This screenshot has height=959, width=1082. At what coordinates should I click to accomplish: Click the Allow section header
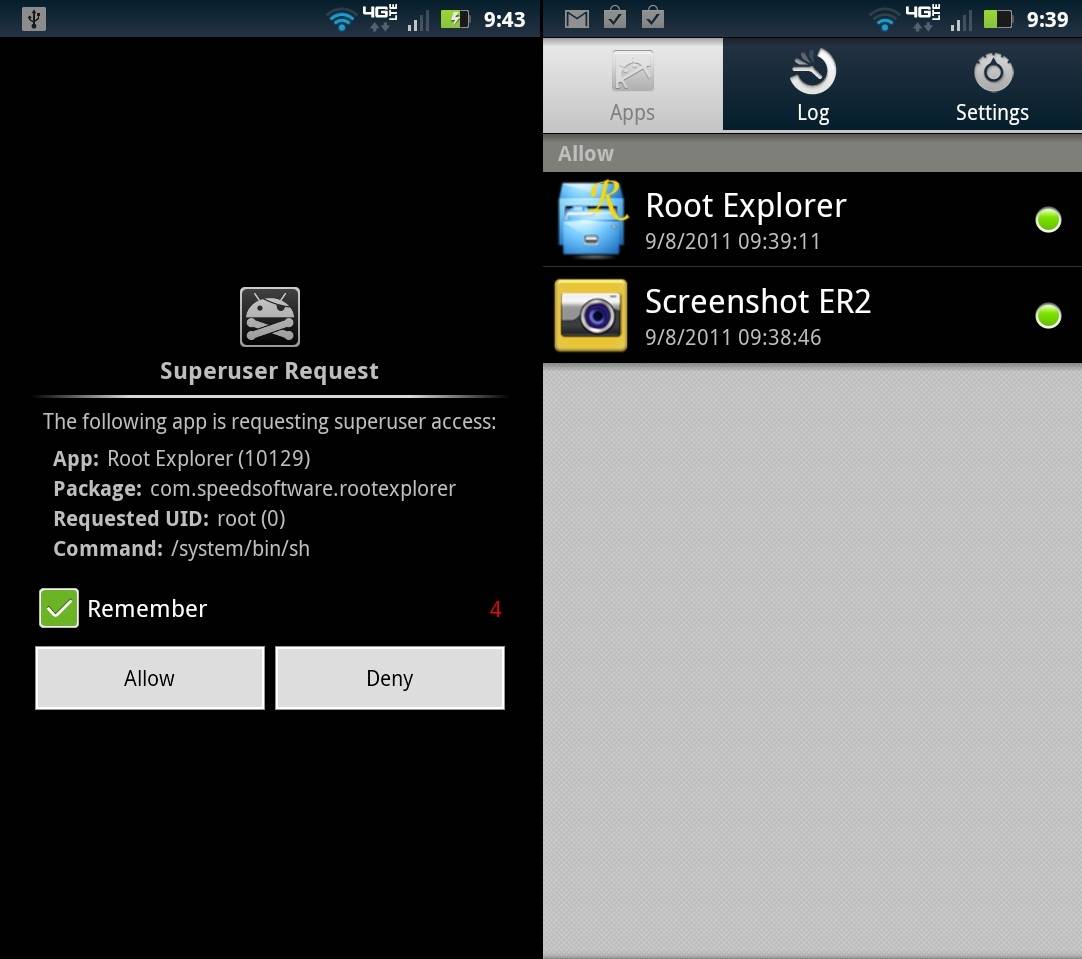coord(812,153)
